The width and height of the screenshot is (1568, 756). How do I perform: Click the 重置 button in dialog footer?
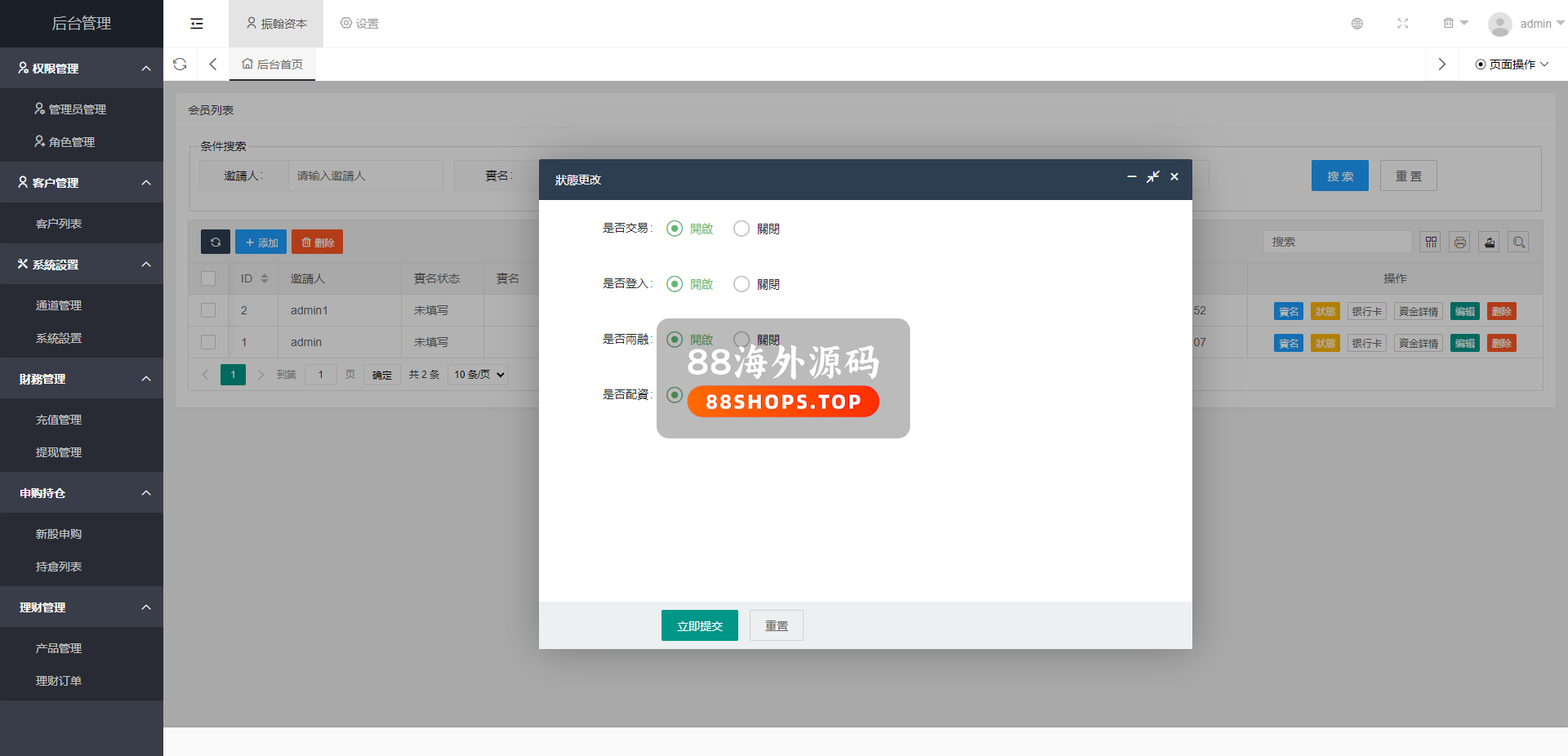[776, 626]
